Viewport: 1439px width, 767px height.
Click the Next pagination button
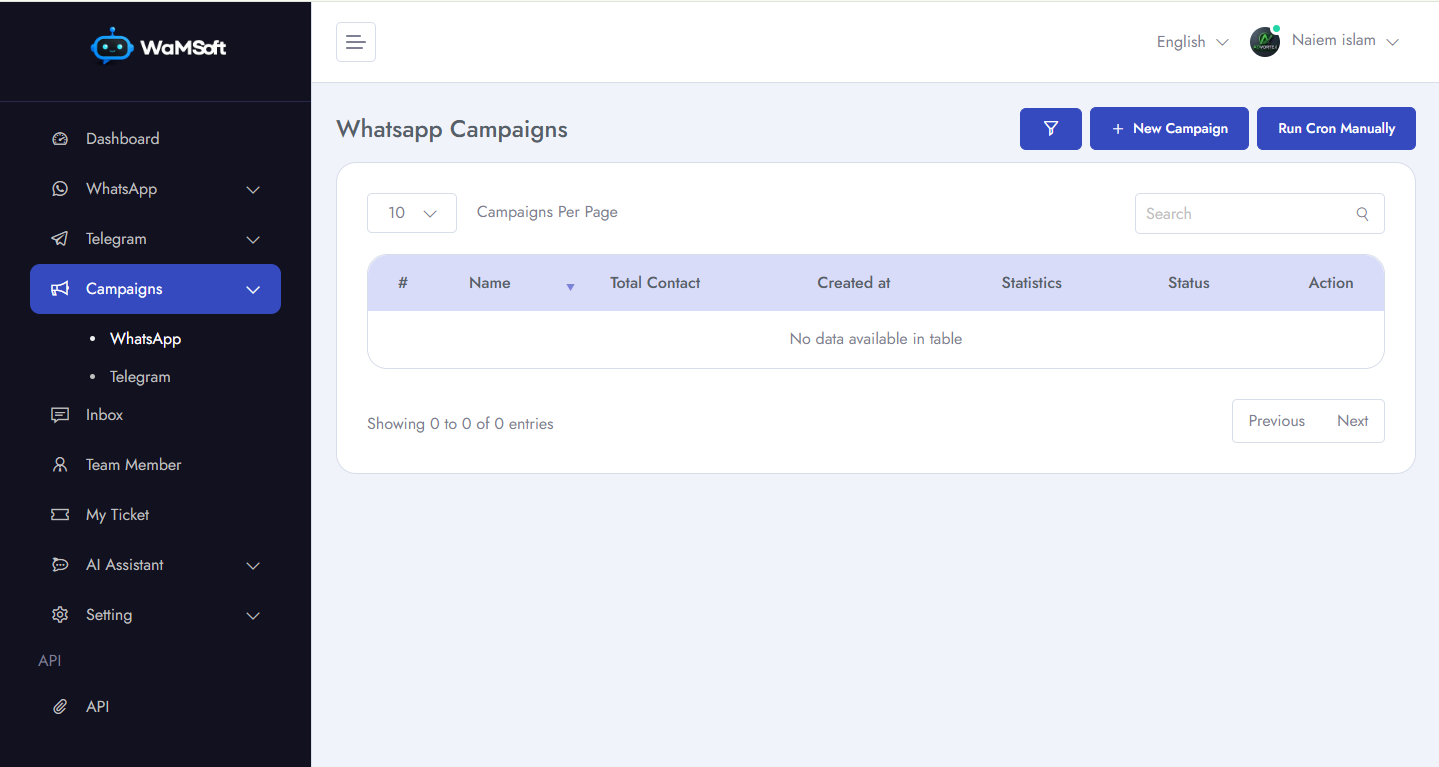pos(1352,421)
